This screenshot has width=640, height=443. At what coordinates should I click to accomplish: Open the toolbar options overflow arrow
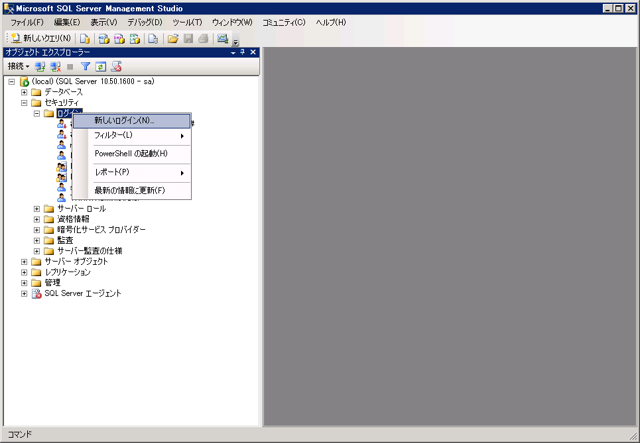[x=236, y=41]
